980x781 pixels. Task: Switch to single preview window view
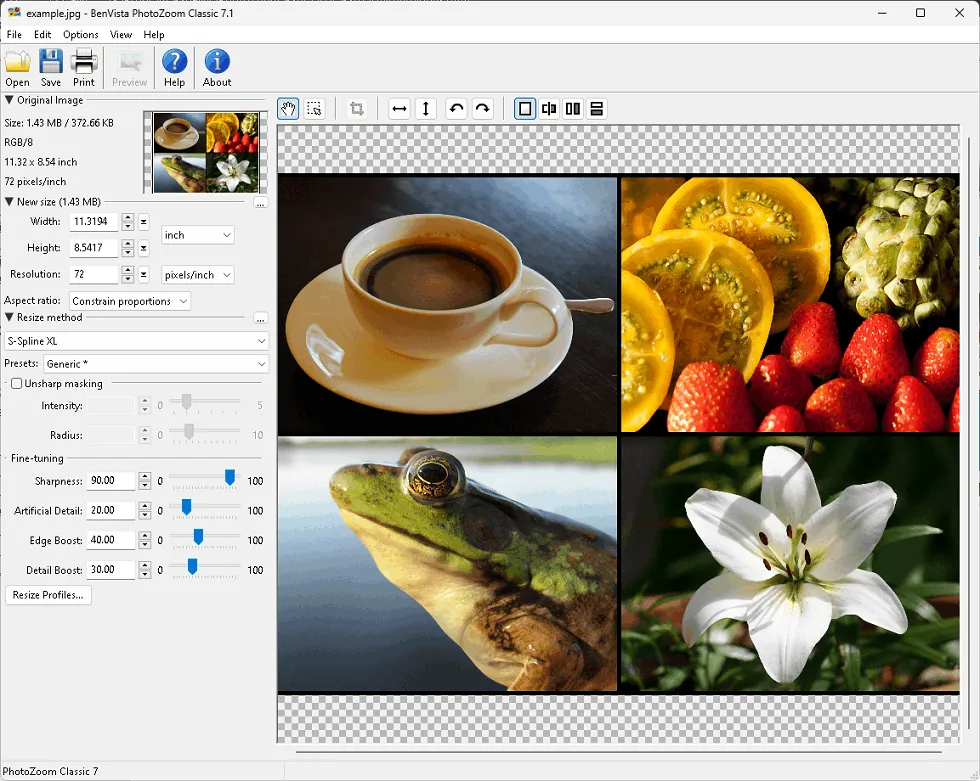525,109
